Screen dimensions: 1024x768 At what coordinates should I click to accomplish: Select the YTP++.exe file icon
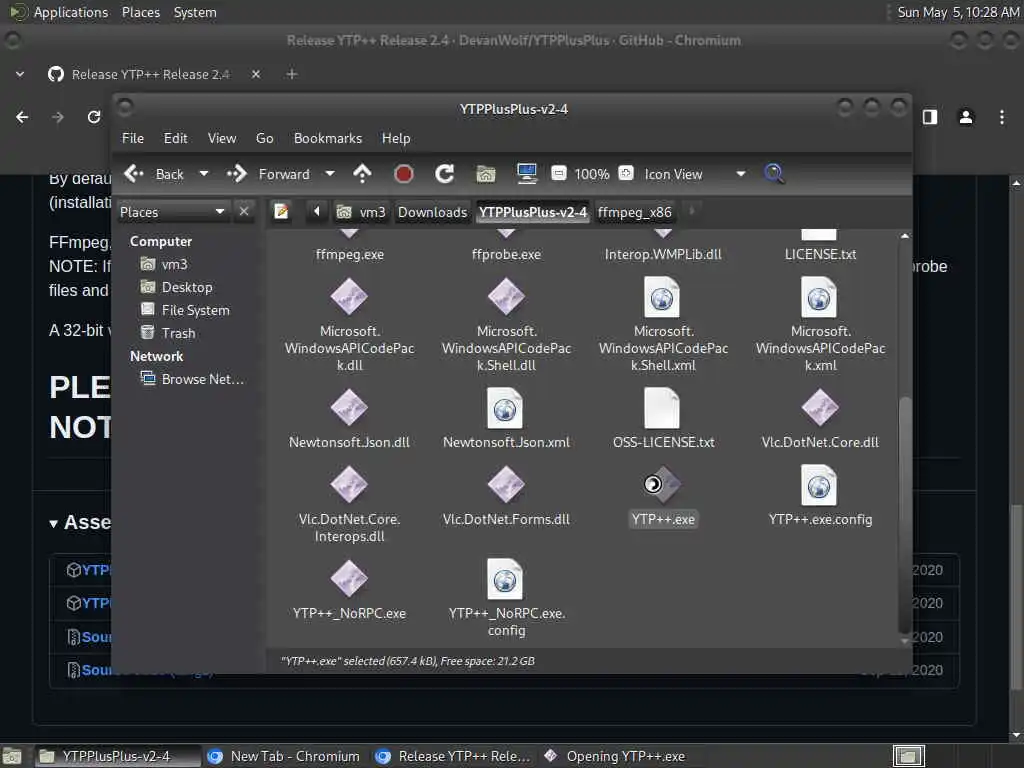[x=662, y=485]
